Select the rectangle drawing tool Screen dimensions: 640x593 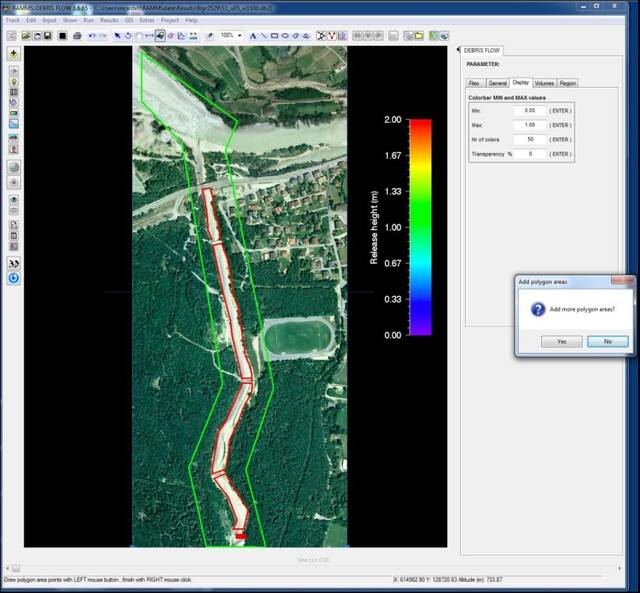(274, 36)
